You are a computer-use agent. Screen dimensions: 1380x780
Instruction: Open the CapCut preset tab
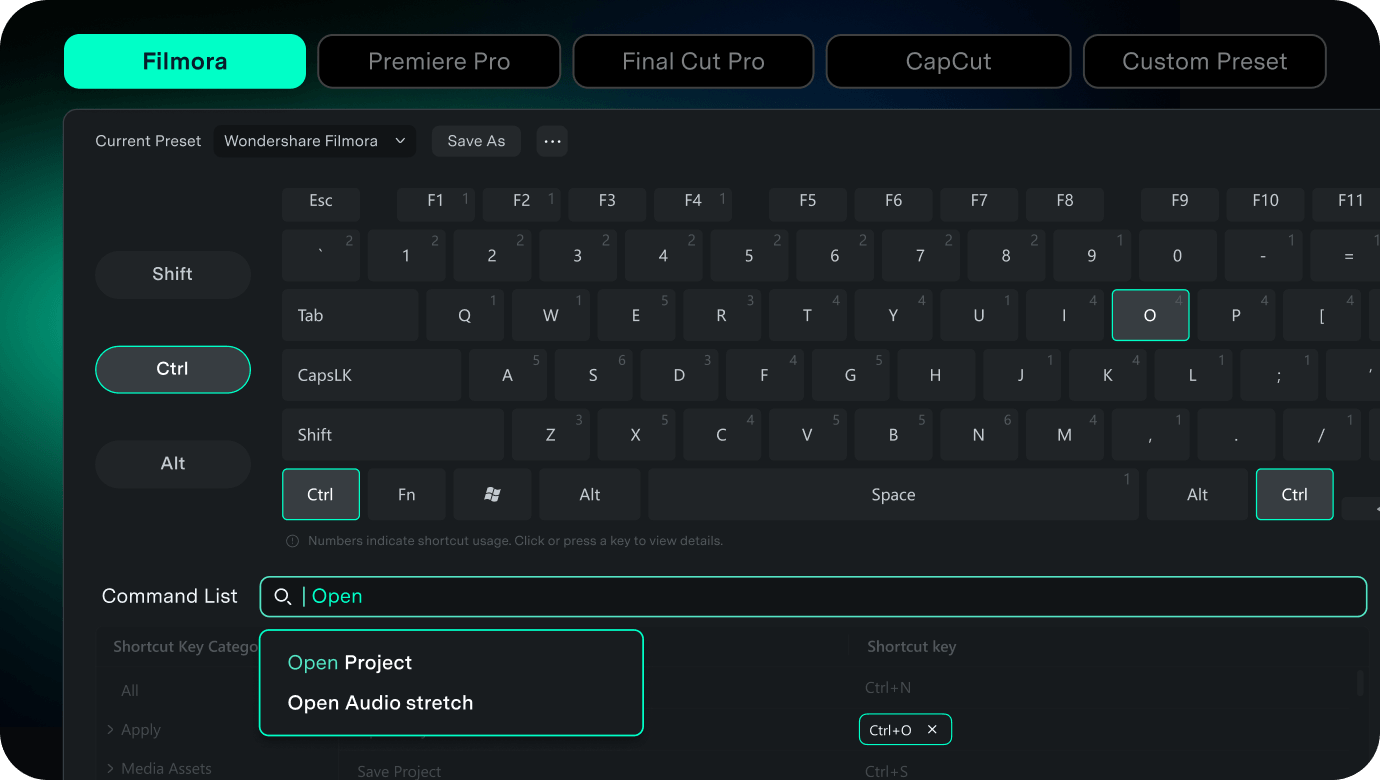pyautogui.click(x=948, y=61)
